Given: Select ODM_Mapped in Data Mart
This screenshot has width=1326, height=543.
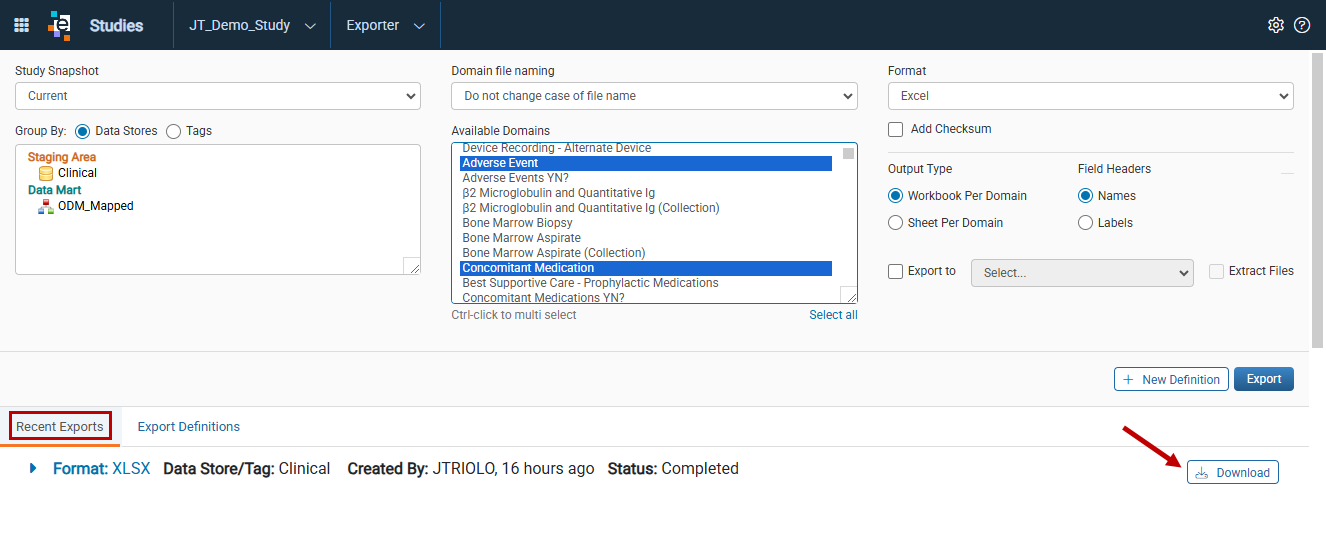Looking at the screenshot, I should pyautogui.click(x=95, y=206).
